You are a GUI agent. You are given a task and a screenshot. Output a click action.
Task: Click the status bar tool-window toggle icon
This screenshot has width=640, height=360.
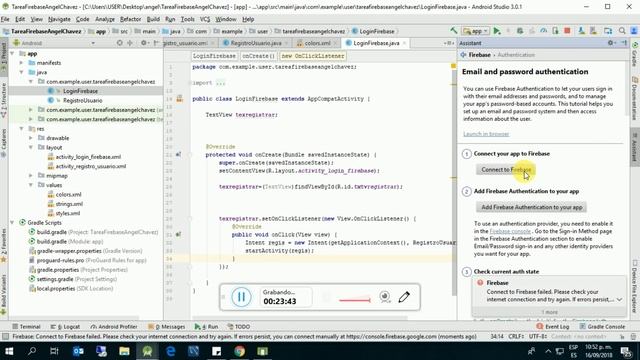[5, 337]
